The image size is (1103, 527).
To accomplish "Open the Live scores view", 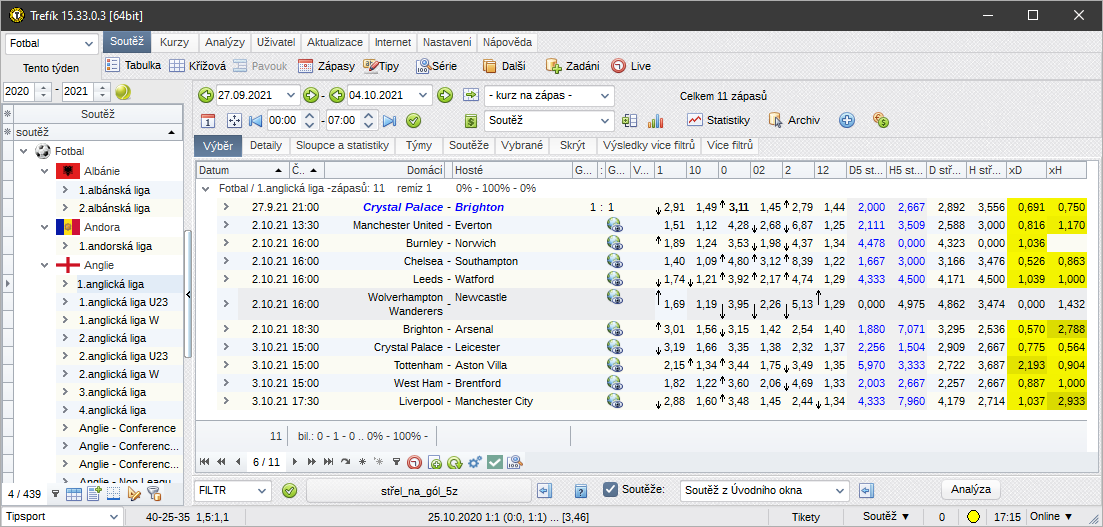I will point(631,66).
